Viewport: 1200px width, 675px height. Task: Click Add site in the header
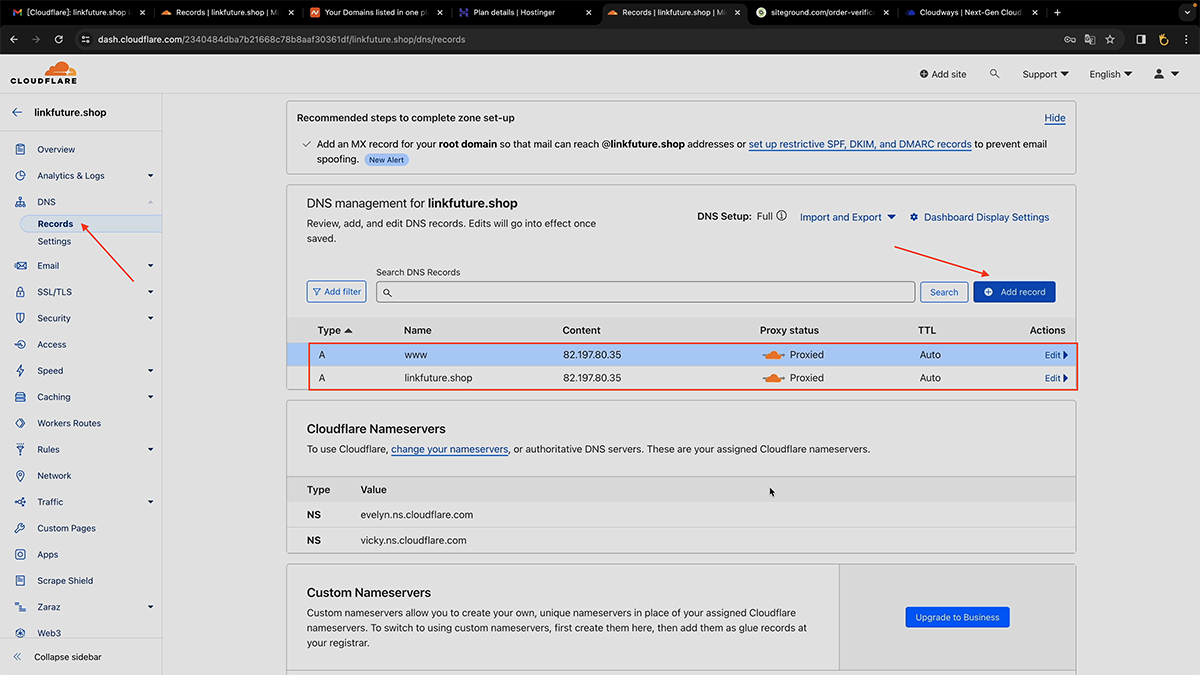tap(943, 74)
